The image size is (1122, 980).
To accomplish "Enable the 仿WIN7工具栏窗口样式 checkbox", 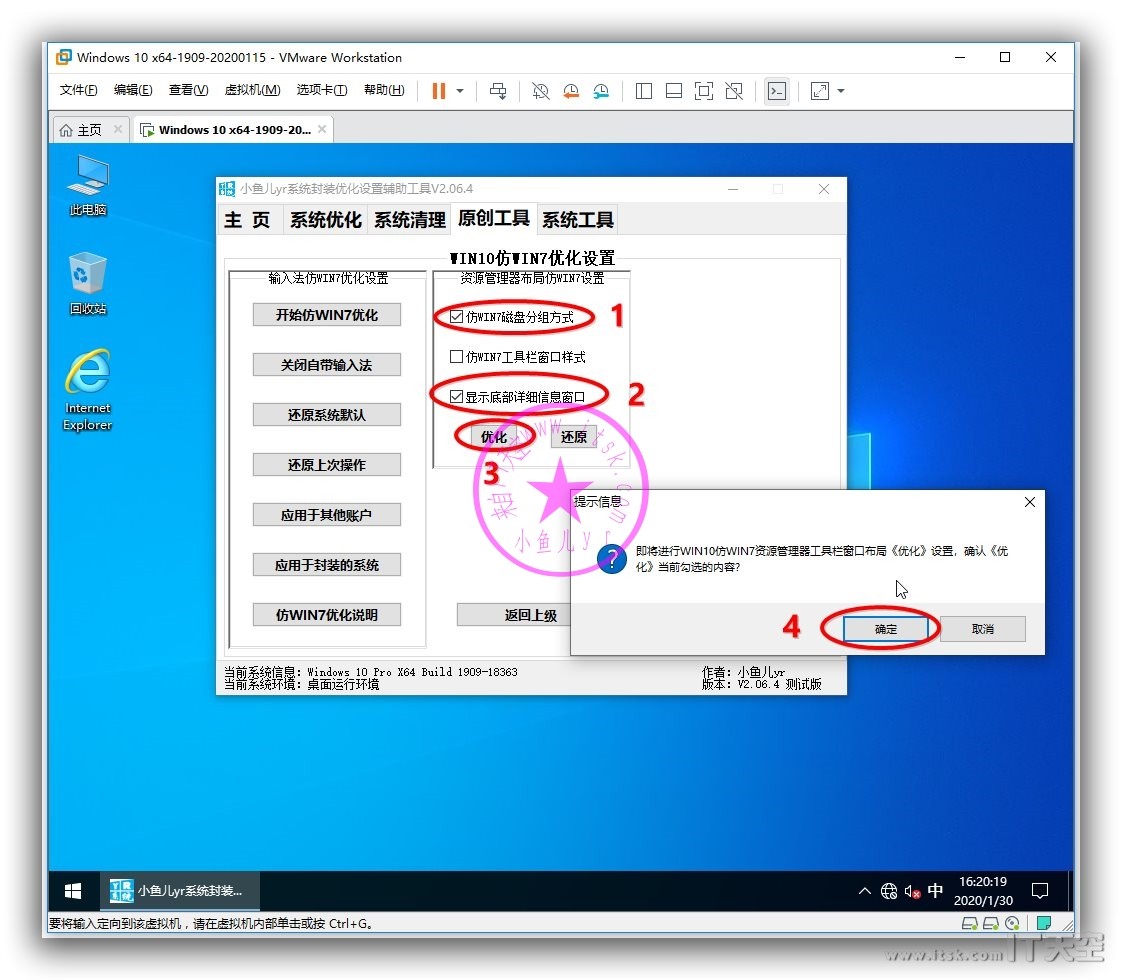I will tap(457, 356).
